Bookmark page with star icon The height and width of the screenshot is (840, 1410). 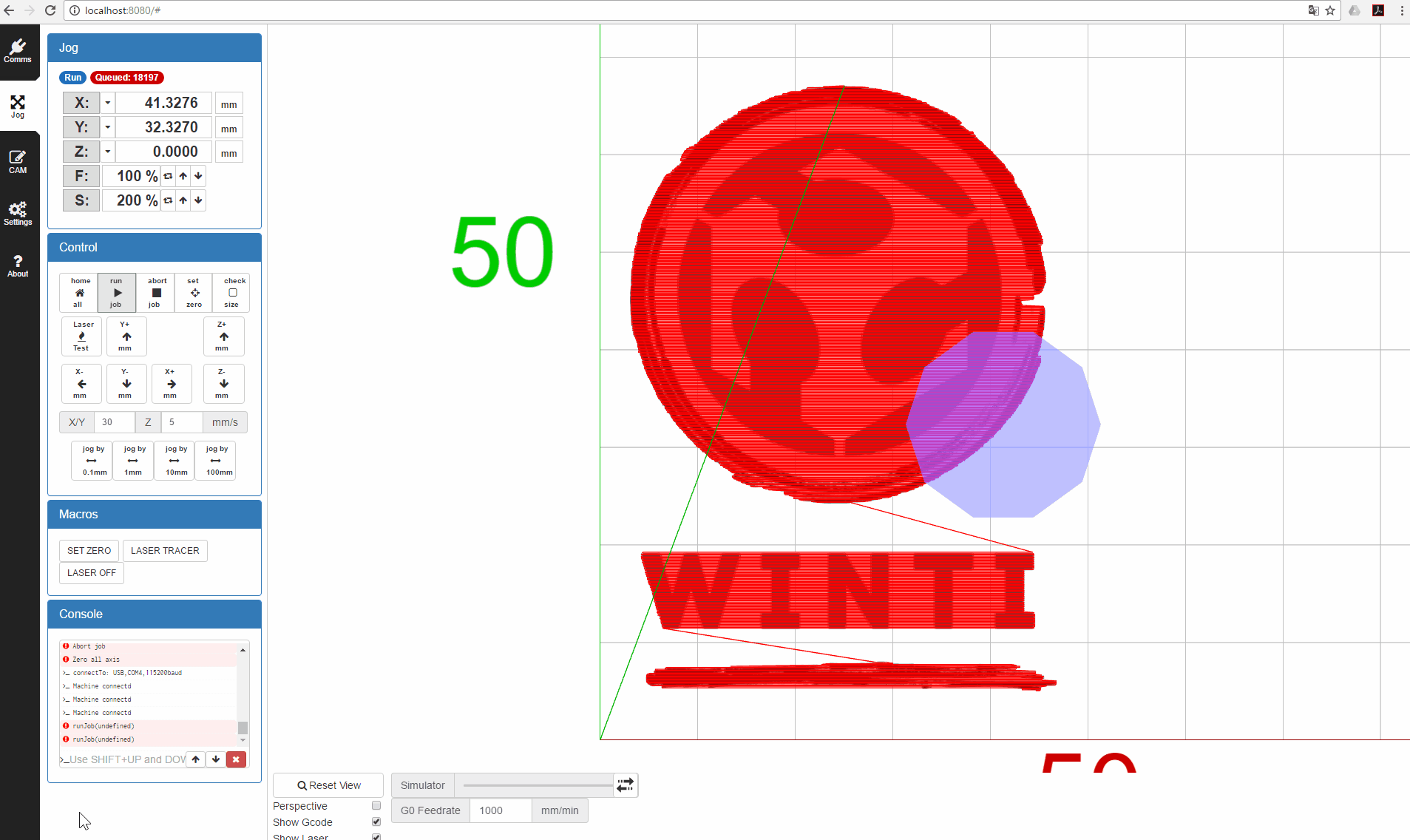[1330, 10]
